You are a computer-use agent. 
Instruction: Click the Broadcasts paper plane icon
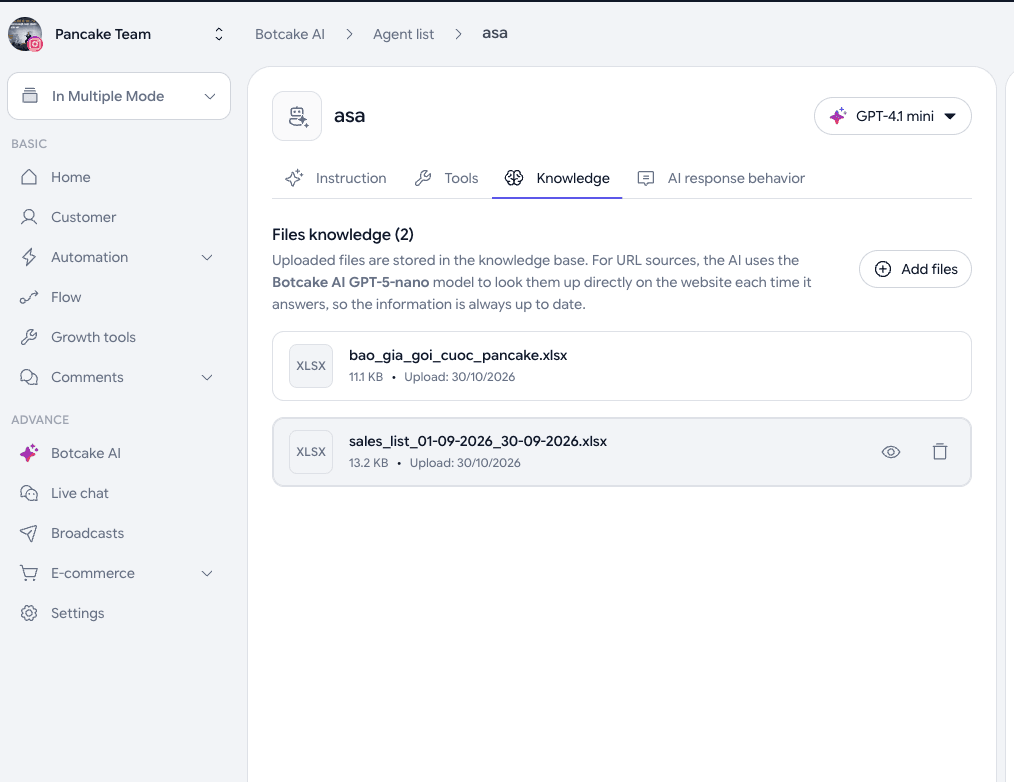tap(29, 533)
